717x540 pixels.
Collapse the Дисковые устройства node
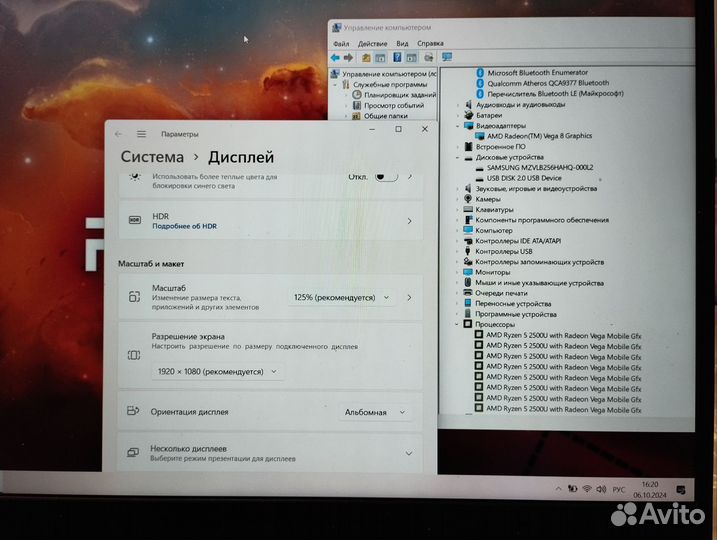457,158
